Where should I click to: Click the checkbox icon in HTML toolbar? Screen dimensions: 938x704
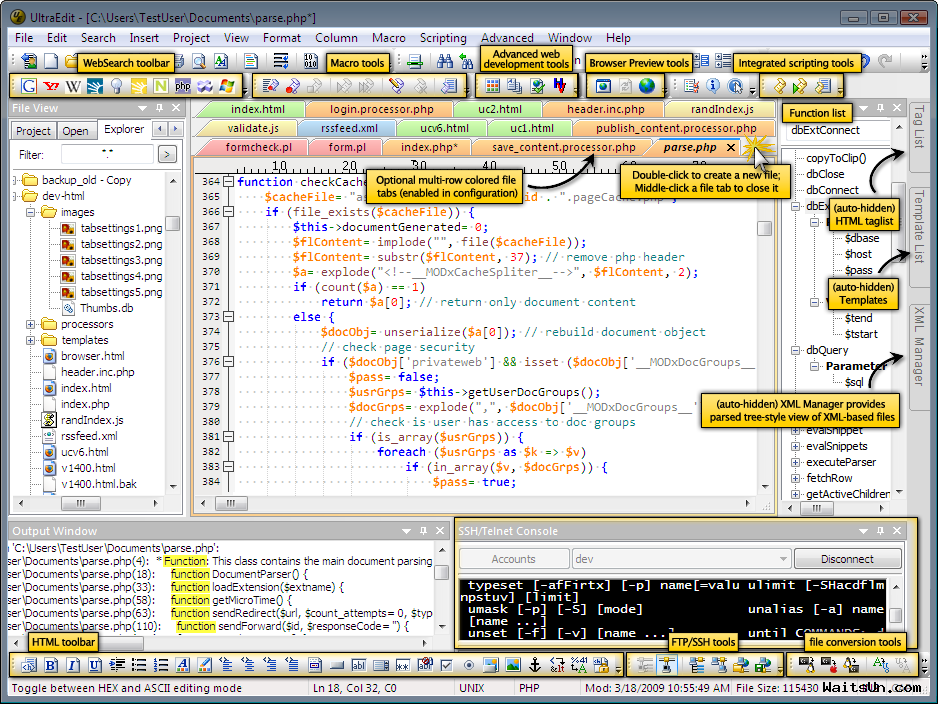pyautogui.click(x=446, y=665)
